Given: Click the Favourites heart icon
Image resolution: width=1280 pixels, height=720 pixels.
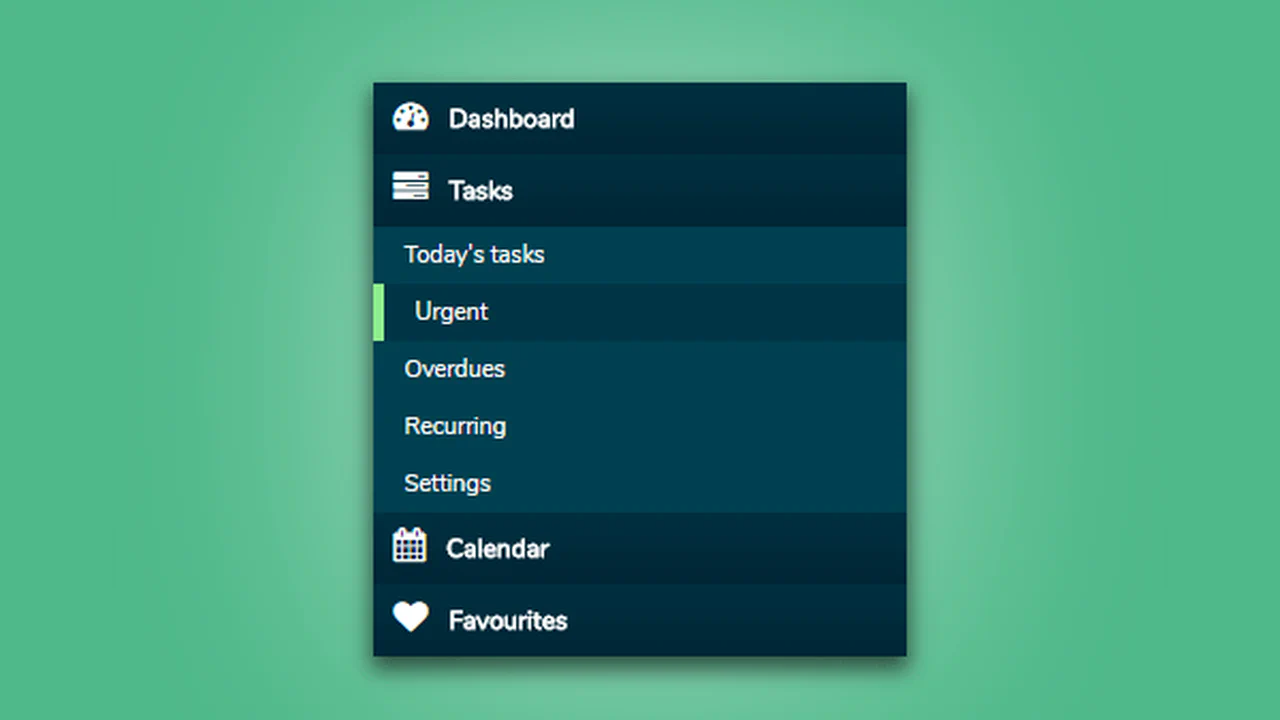Looking at the screenshot, I should [x=410, y=617].
